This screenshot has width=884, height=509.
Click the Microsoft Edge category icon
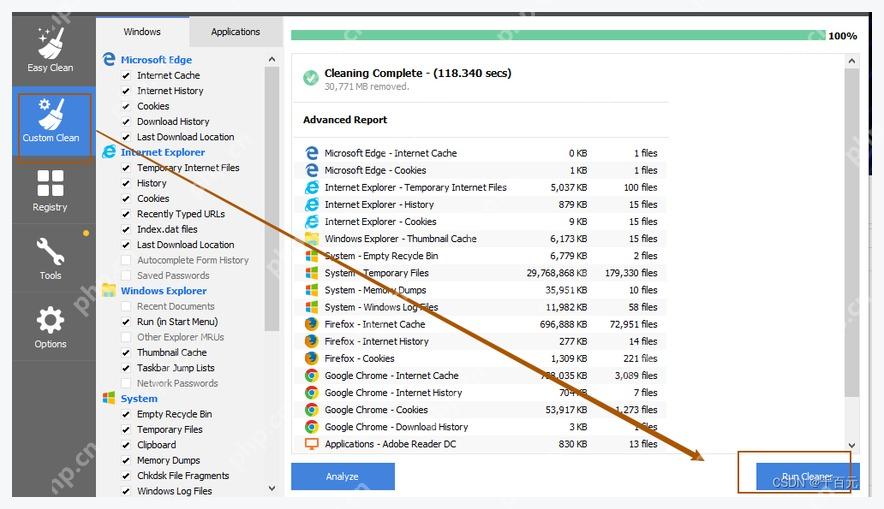[109, 59]
